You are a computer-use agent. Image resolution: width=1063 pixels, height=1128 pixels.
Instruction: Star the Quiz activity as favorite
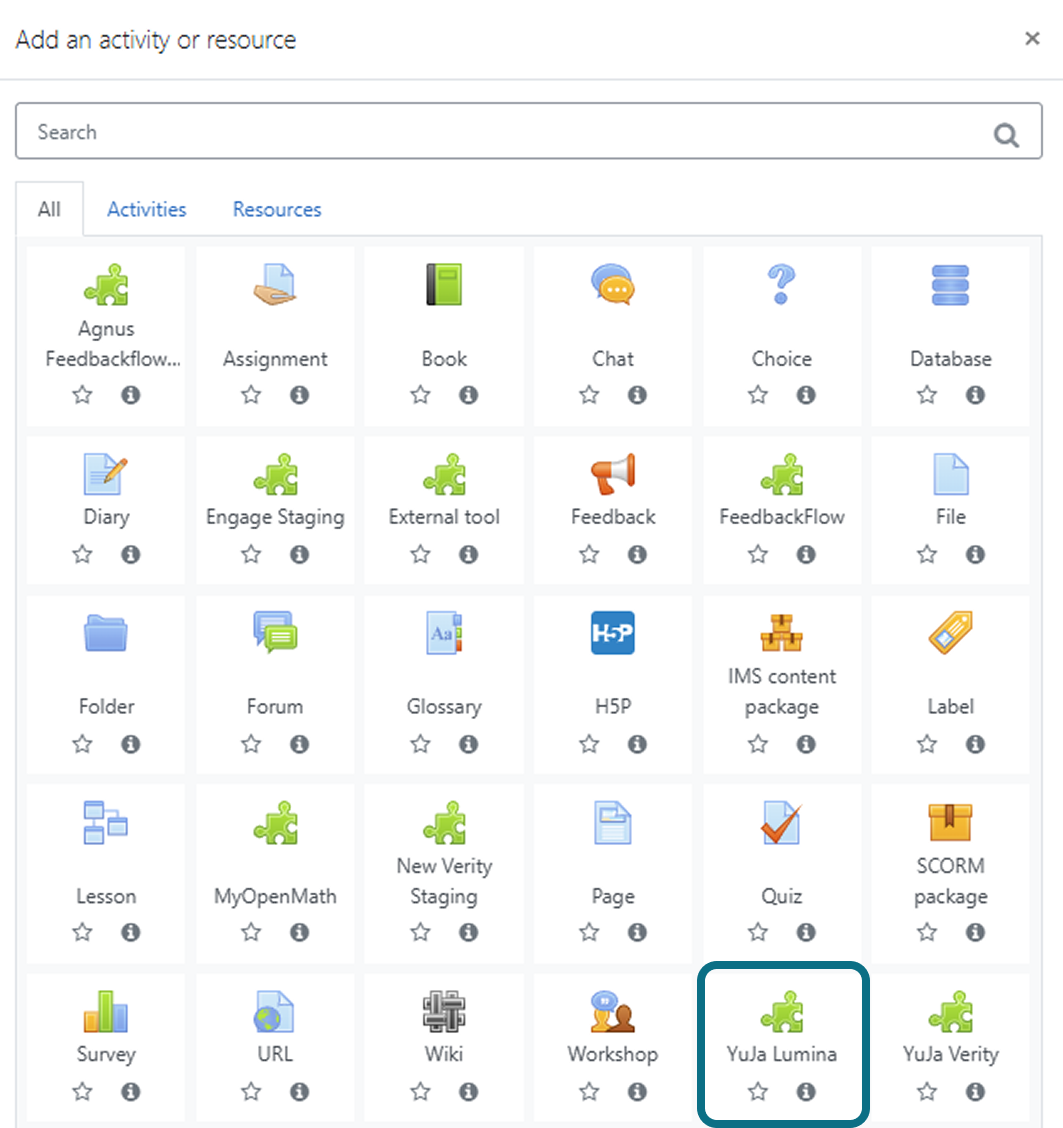pos(757,932)
